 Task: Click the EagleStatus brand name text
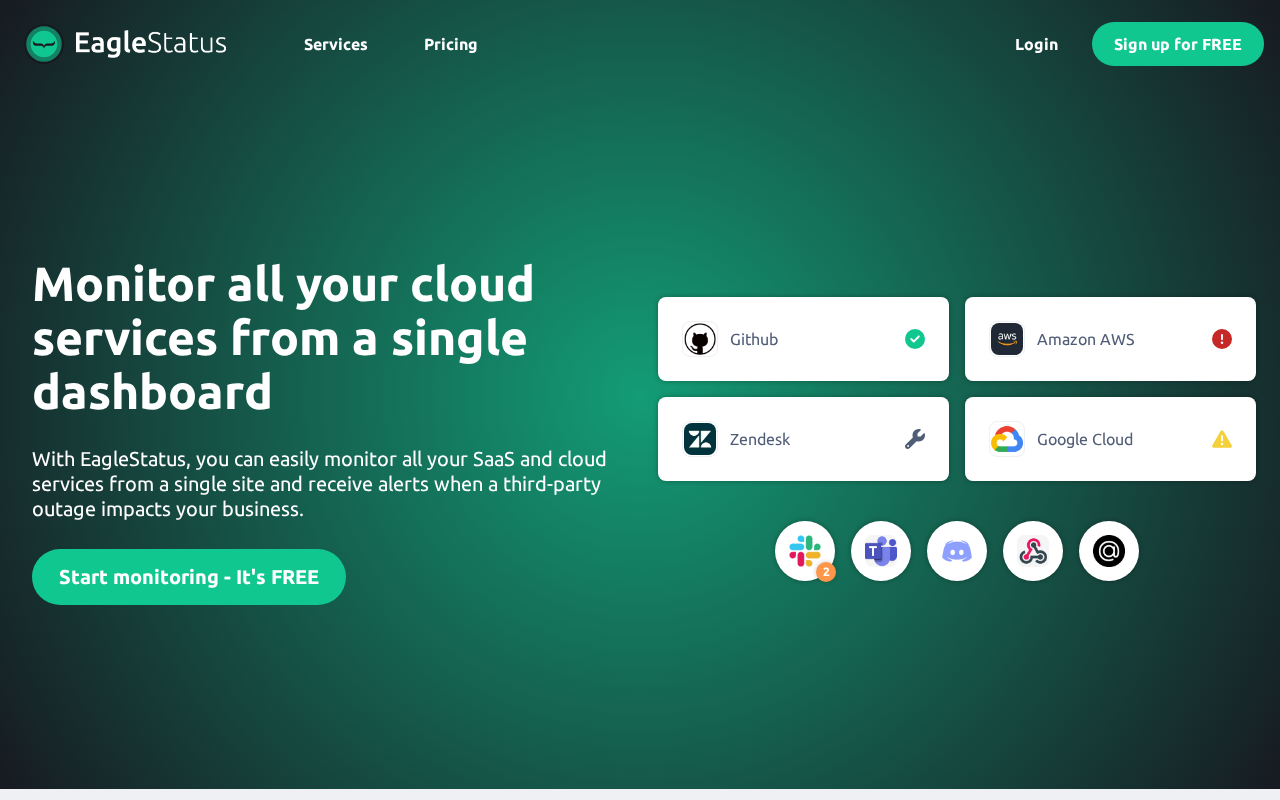pos(150,43)
